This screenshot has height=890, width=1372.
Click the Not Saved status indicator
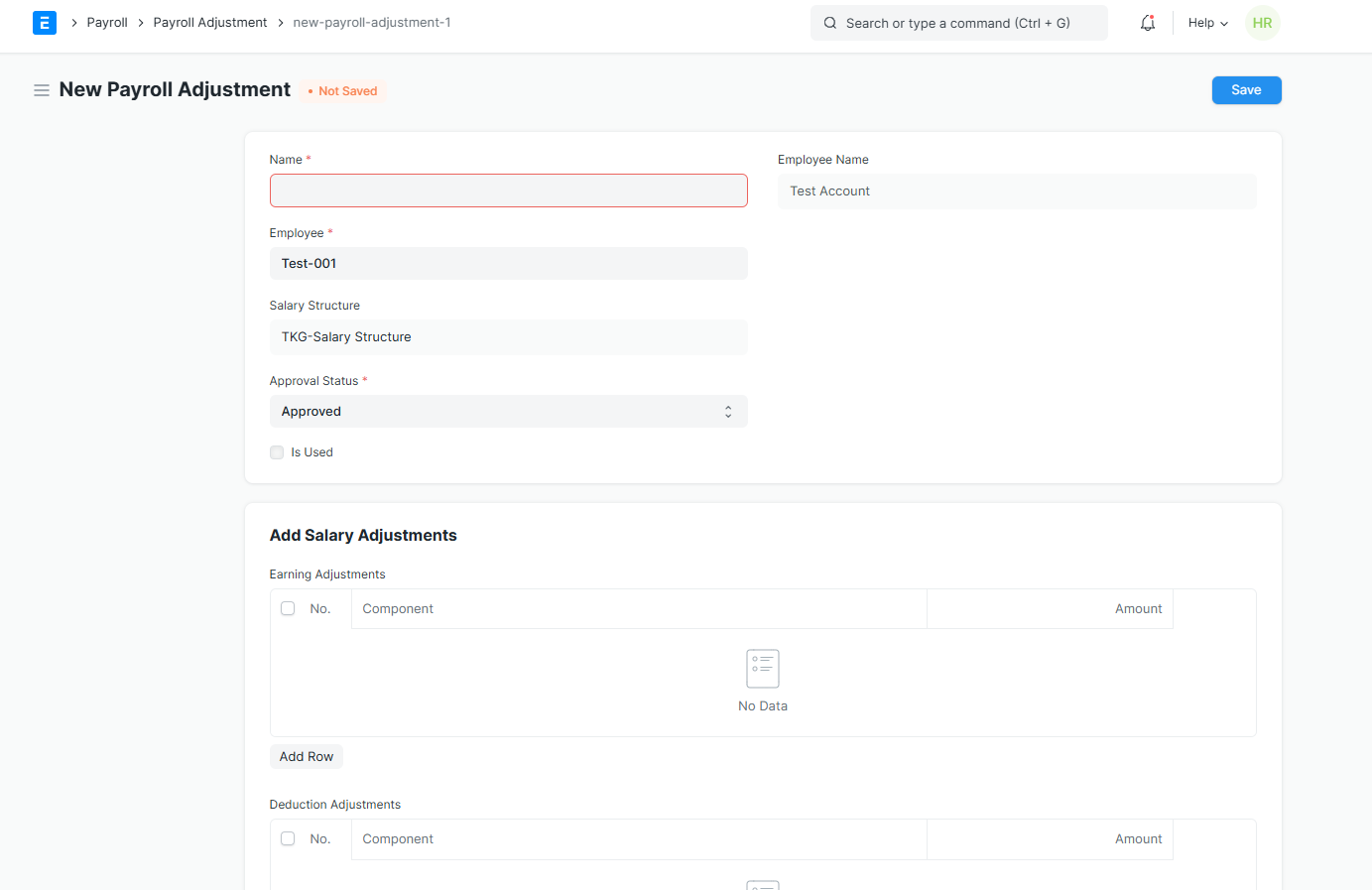[x=342, y=91]
